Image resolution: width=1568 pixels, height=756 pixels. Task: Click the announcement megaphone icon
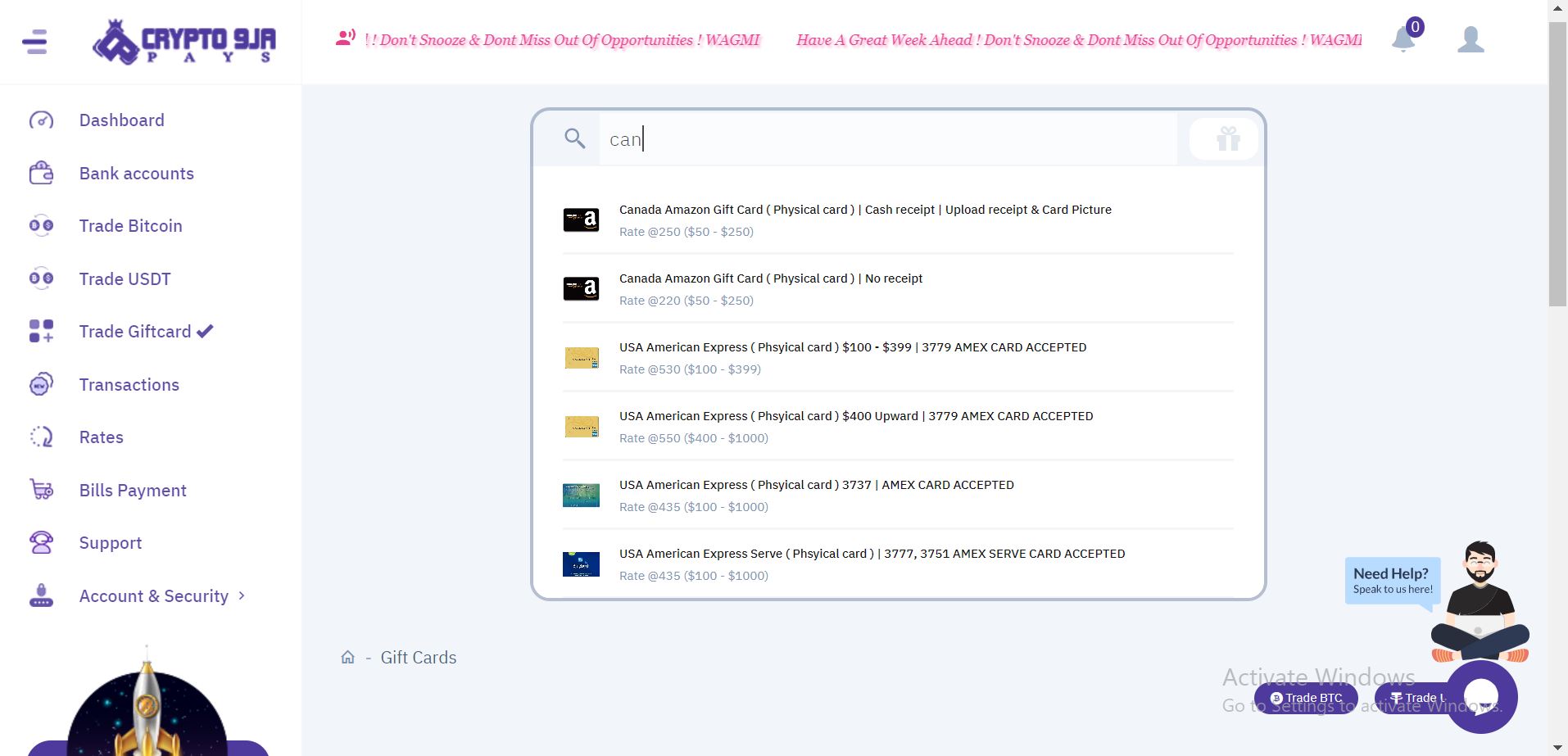(x=345, y=38)
